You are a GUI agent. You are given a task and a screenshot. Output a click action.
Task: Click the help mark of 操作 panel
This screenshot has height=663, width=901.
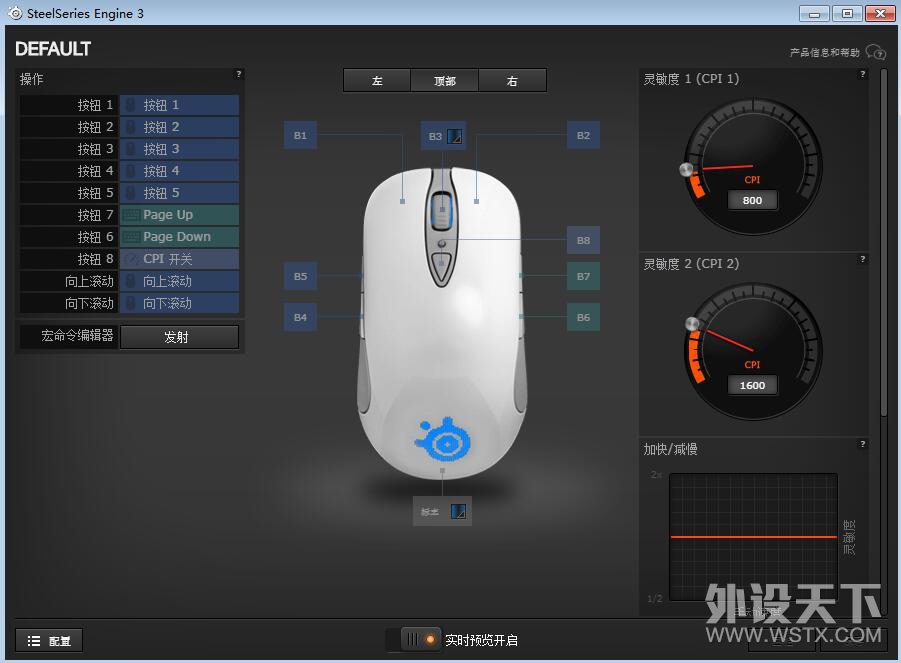238,74
